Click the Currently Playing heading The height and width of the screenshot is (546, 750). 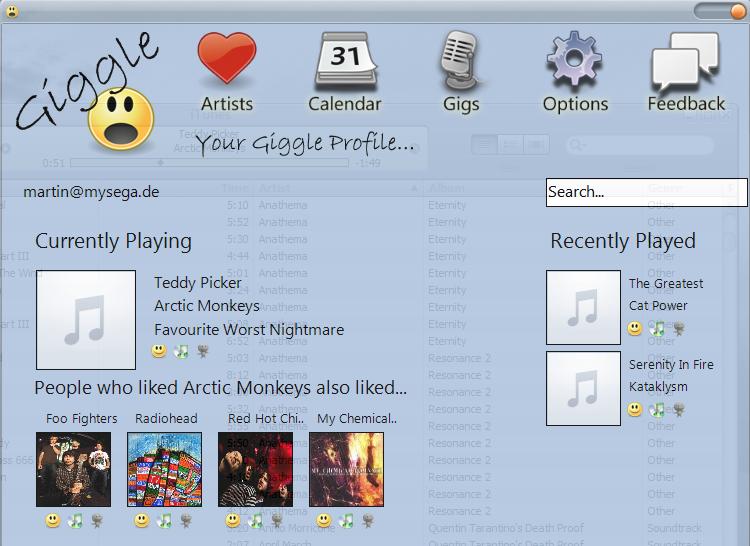(x=113, y=241)
